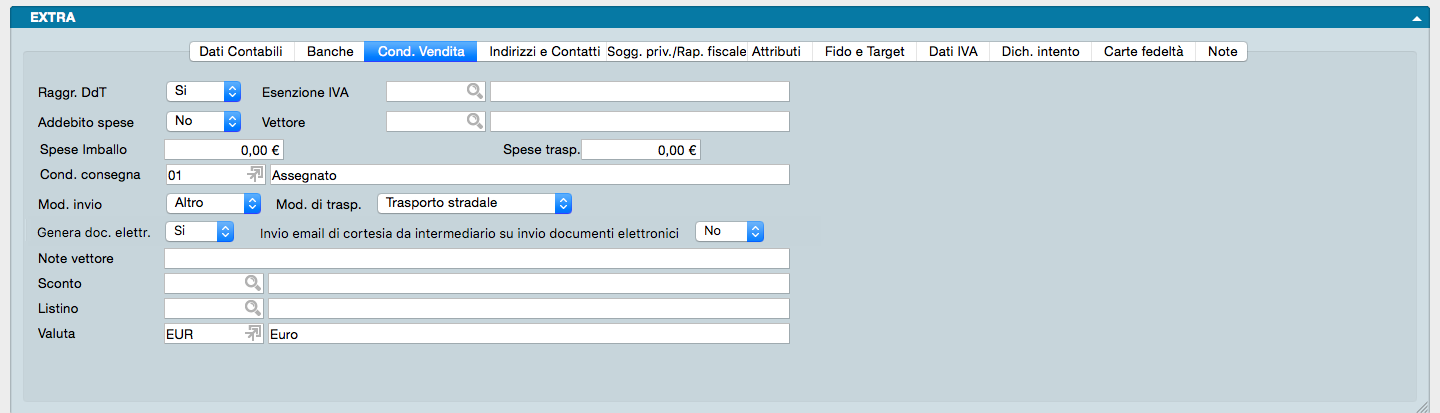Open the courtesy email invio dropdown
Viewport: 1440px width, 413px height.
[x=729, y=231]
